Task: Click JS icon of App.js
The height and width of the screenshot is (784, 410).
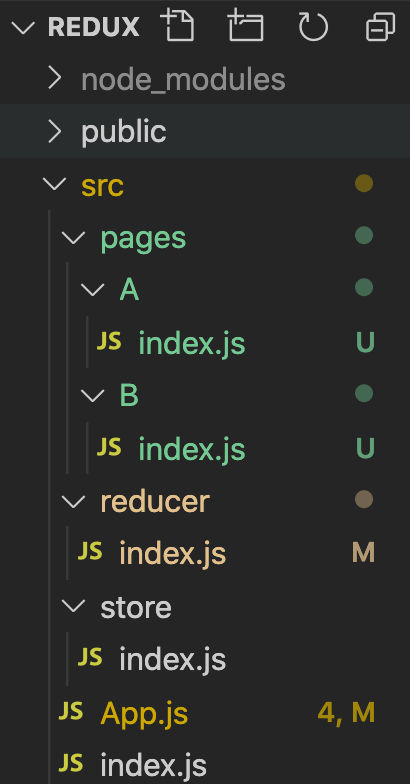Action: [x=71, y=712]
